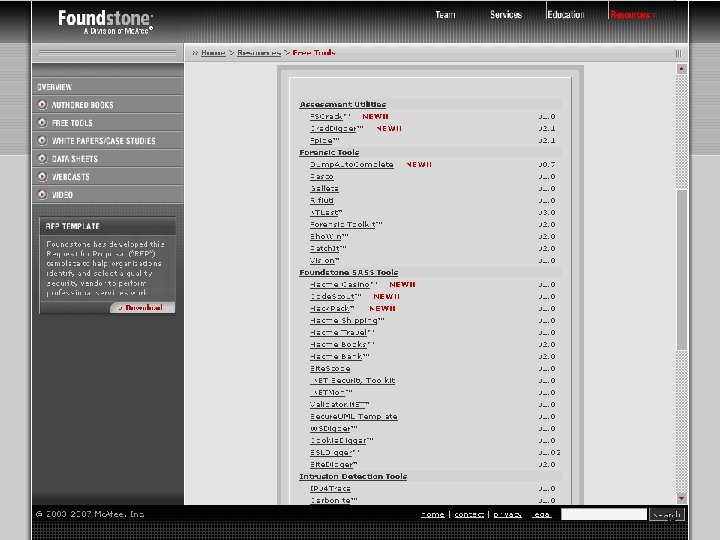This screenshot has width=720, height=540.
Task: Open the WSDigger tool link
Action: pyautogui.click(x=330, y=428)
